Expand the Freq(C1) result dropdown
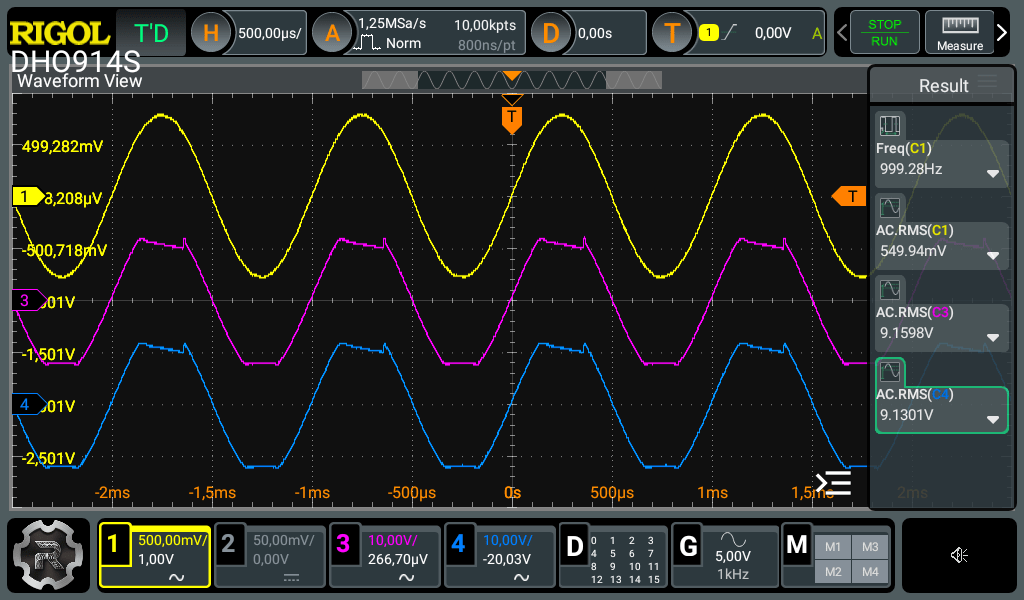 tap(993, 174)
